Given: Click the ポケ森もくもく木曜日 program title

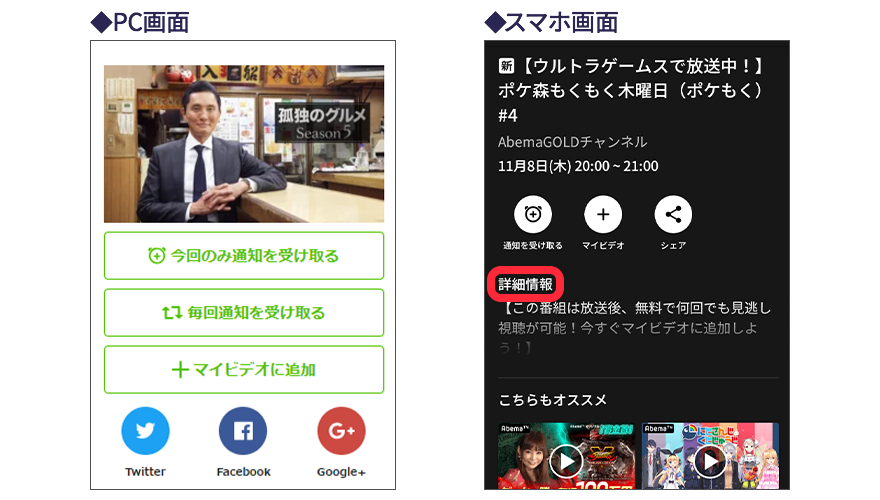Looking at the screenshot, I should tap(630, 90).
